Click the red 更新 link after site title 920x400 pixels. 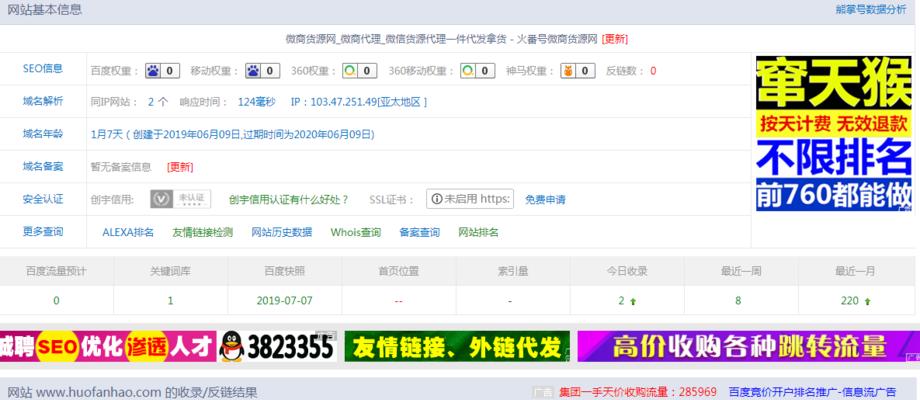(x=614, y=39)
